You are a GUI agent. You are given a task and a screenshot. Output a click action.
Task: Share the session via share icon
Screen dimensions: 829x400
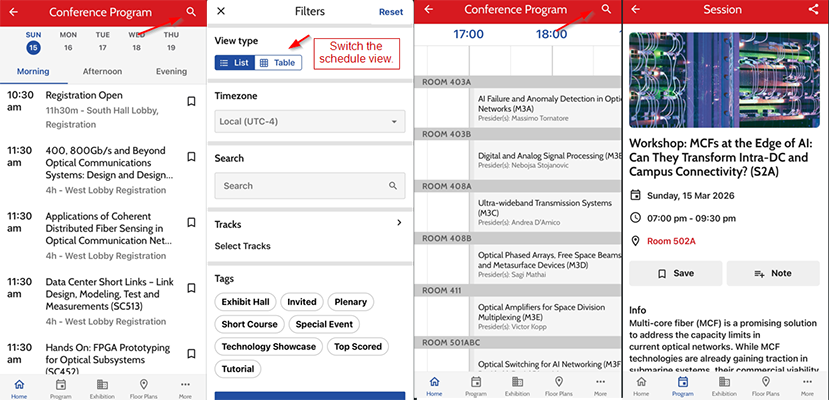(813, 9)
